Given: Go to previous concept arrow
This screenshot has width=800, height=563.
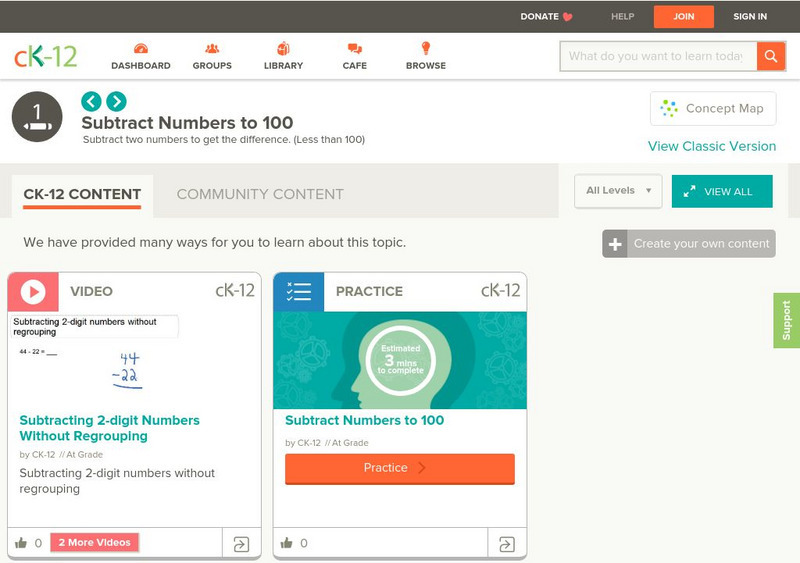Looking at the screenshot, I should coord(91,101).
